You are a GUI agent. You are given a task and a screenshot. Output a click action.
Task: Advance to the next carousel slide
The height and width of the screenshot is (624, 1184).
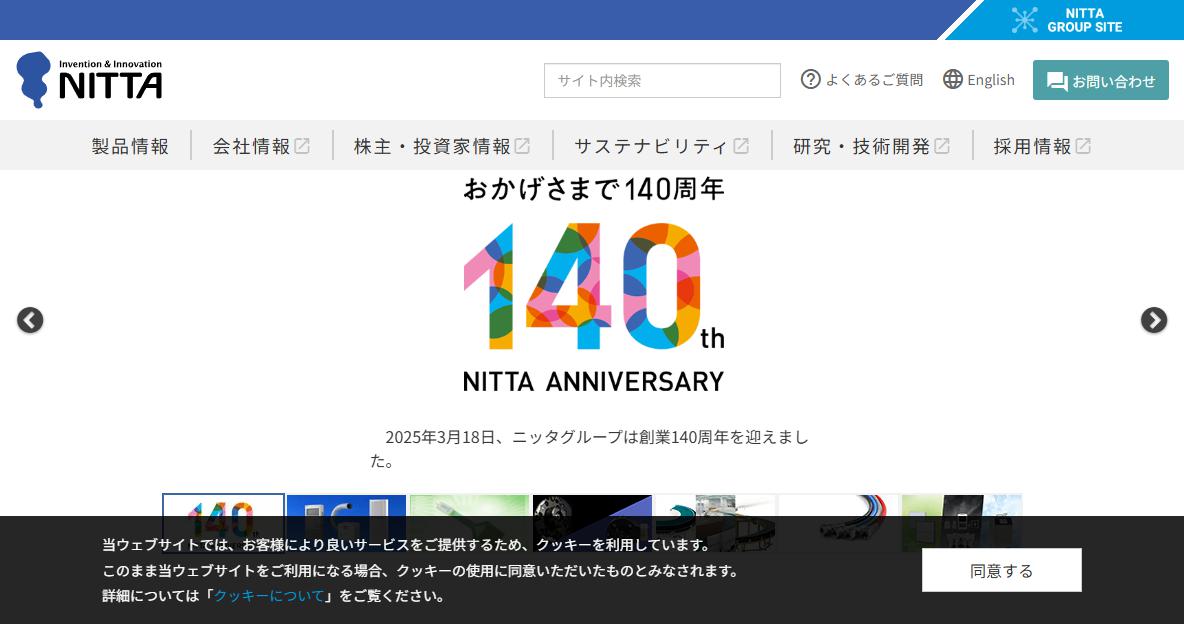pyautogui.click(x=1154, y=320)
